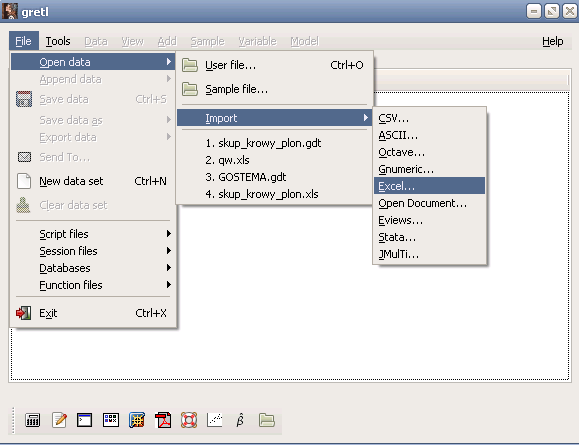Open the databases folder toolbar icon
The image size is (579, 445).
point(267,420)
